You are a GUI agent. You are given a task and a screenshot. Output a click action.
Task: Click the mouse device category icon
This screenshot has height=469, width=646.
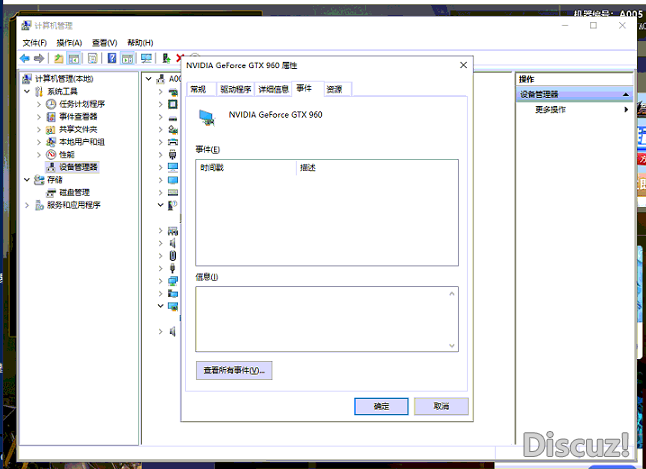point(173,256)
